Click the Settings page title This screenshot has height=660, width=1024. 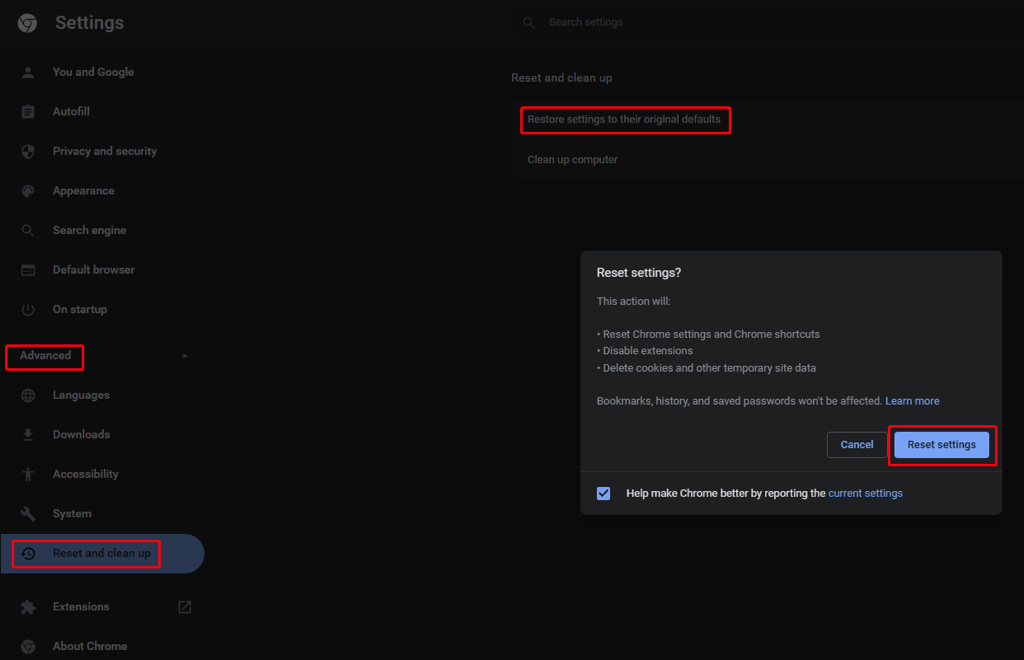[89, 23]
